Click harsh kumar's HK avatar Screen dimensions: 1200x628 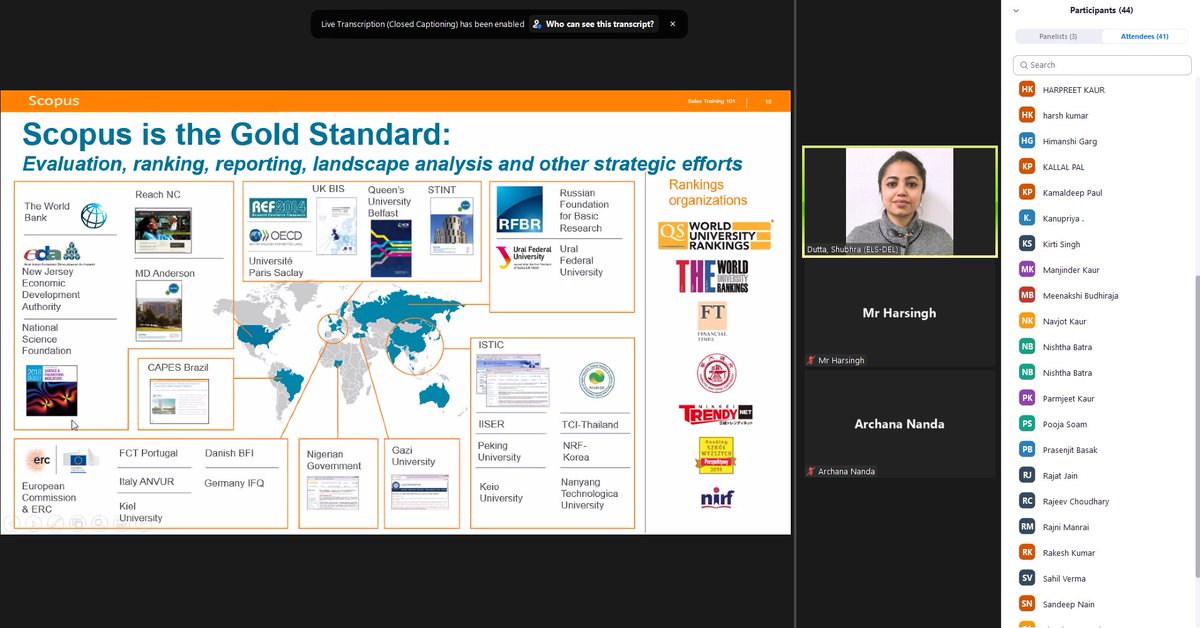point(1027,115)
